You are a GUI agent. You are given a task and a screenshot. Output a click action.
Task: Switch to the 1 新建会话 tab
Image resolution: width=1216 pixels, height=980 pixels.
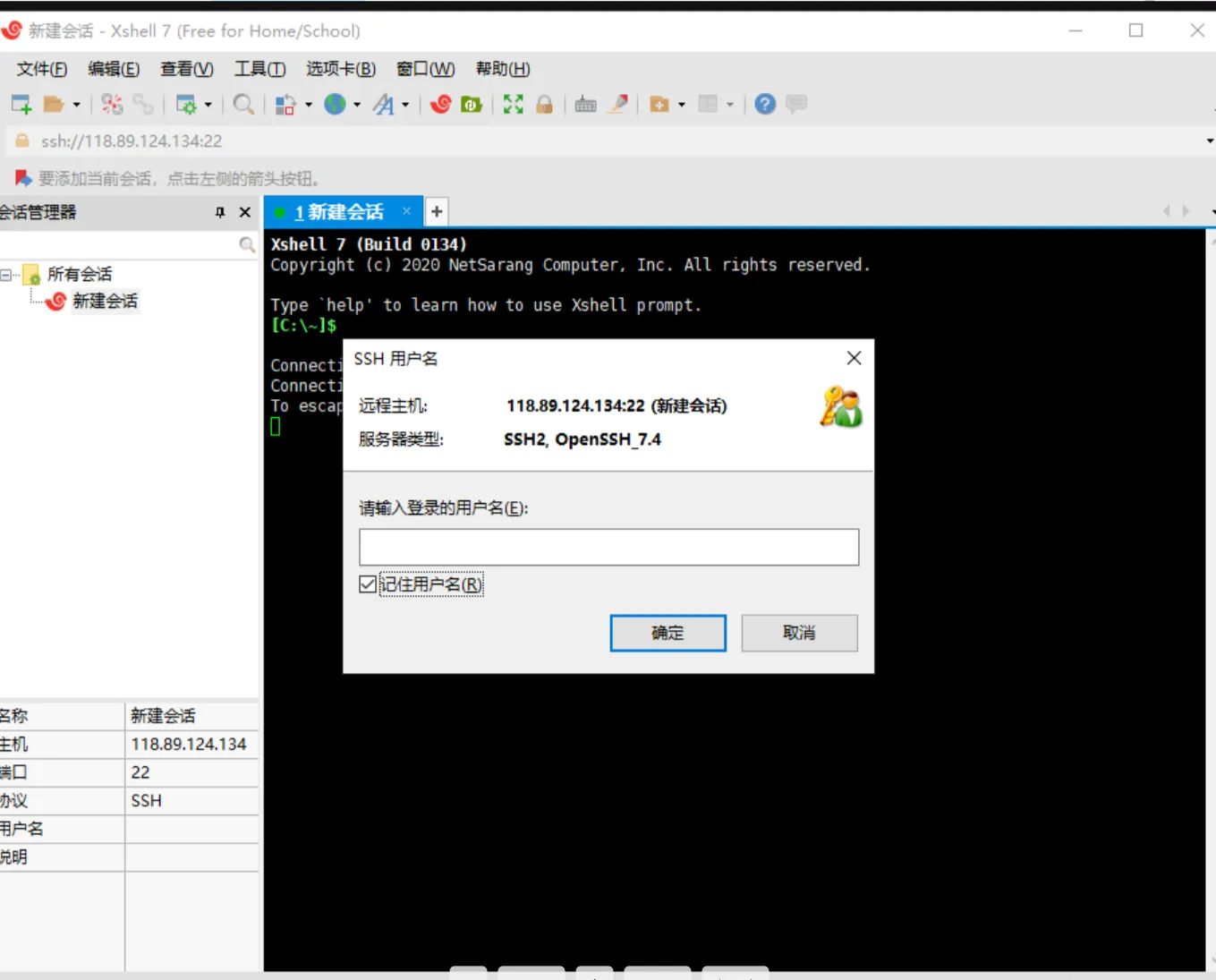coord(339,212)
